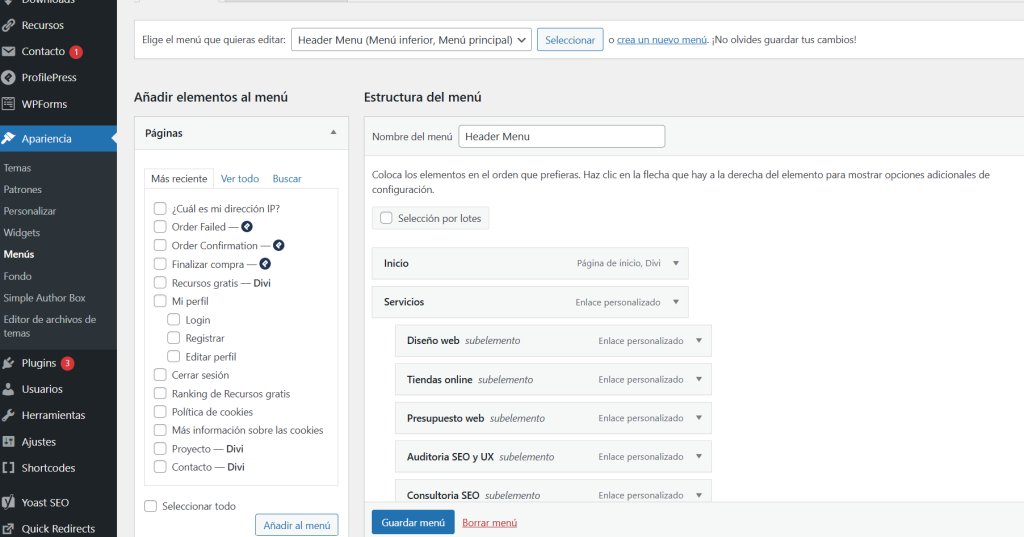Open Editor de archivos de temas
The width and height of the screenshot is (1024, 537).
click(50, 326)
